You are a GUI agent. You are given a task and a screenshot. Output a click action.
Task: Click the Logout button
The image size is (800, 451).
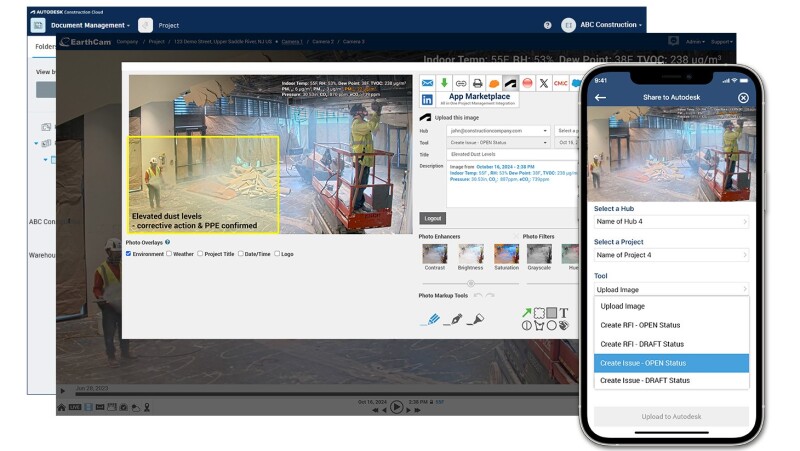click(x=432, y=218)
